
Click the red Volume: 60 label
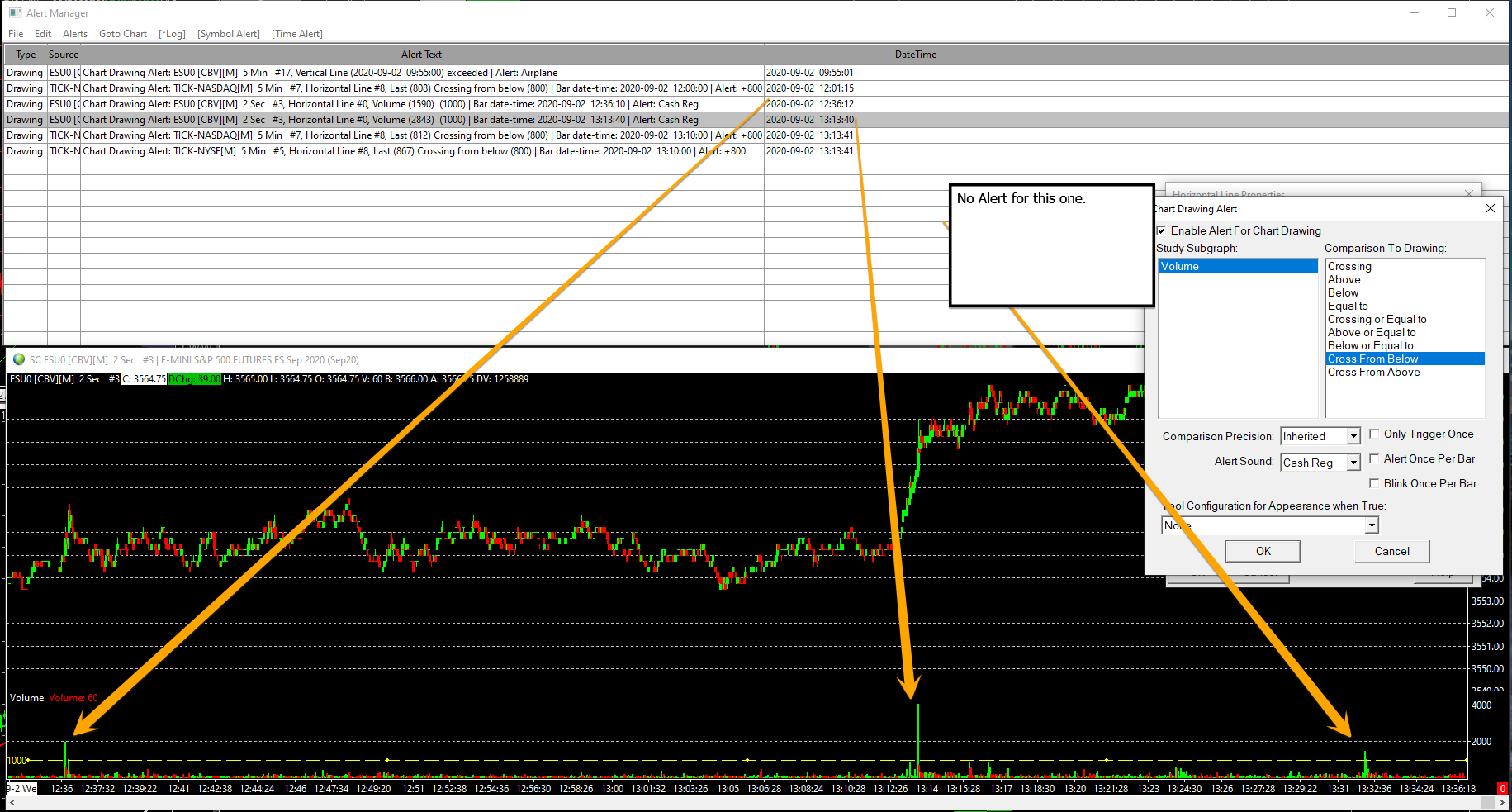point(73,698)
